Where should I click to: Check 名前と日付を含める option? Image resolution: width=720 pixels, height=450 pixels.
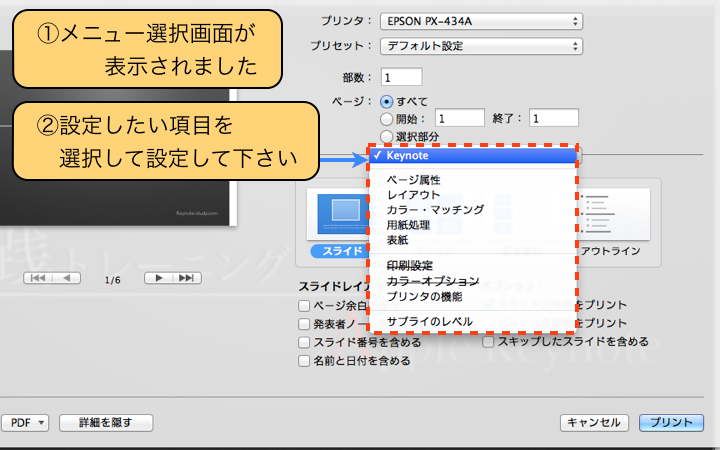[x=304, y=361]
